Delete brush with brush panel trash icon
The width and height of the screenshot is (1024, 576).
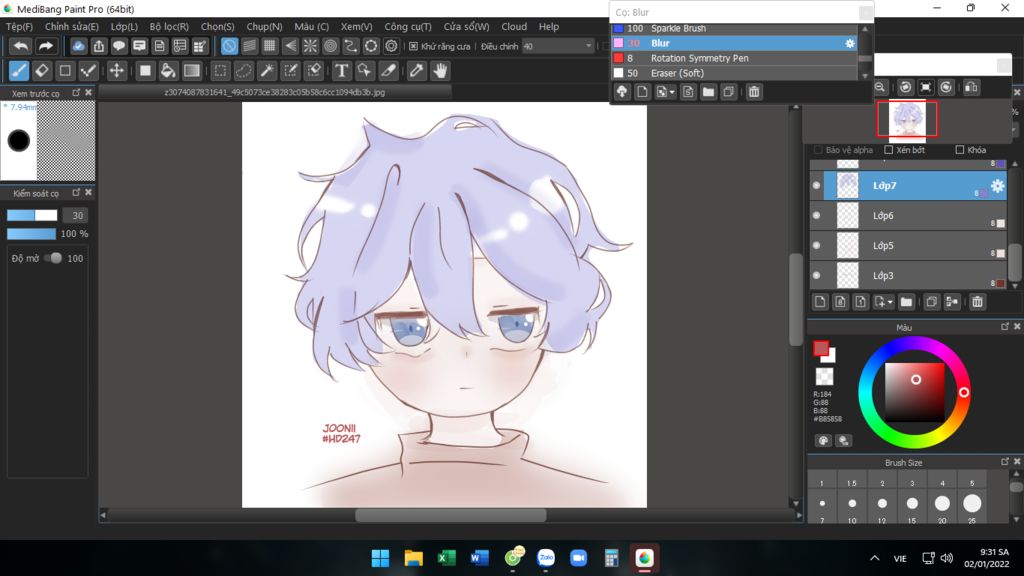[754, 92]
